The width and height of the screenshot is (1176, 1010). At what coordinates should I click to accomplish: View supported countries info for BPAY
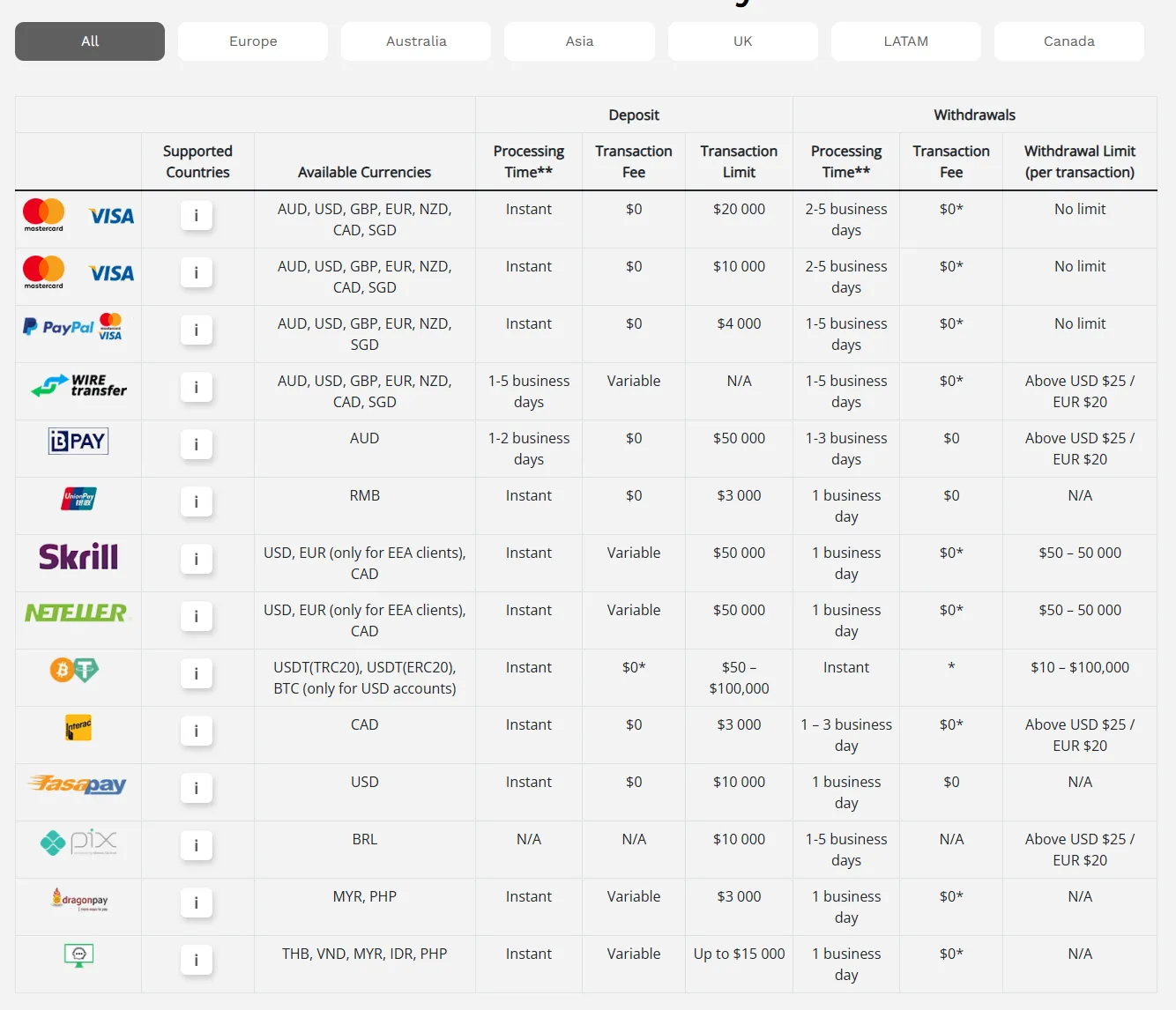point(197,445)
